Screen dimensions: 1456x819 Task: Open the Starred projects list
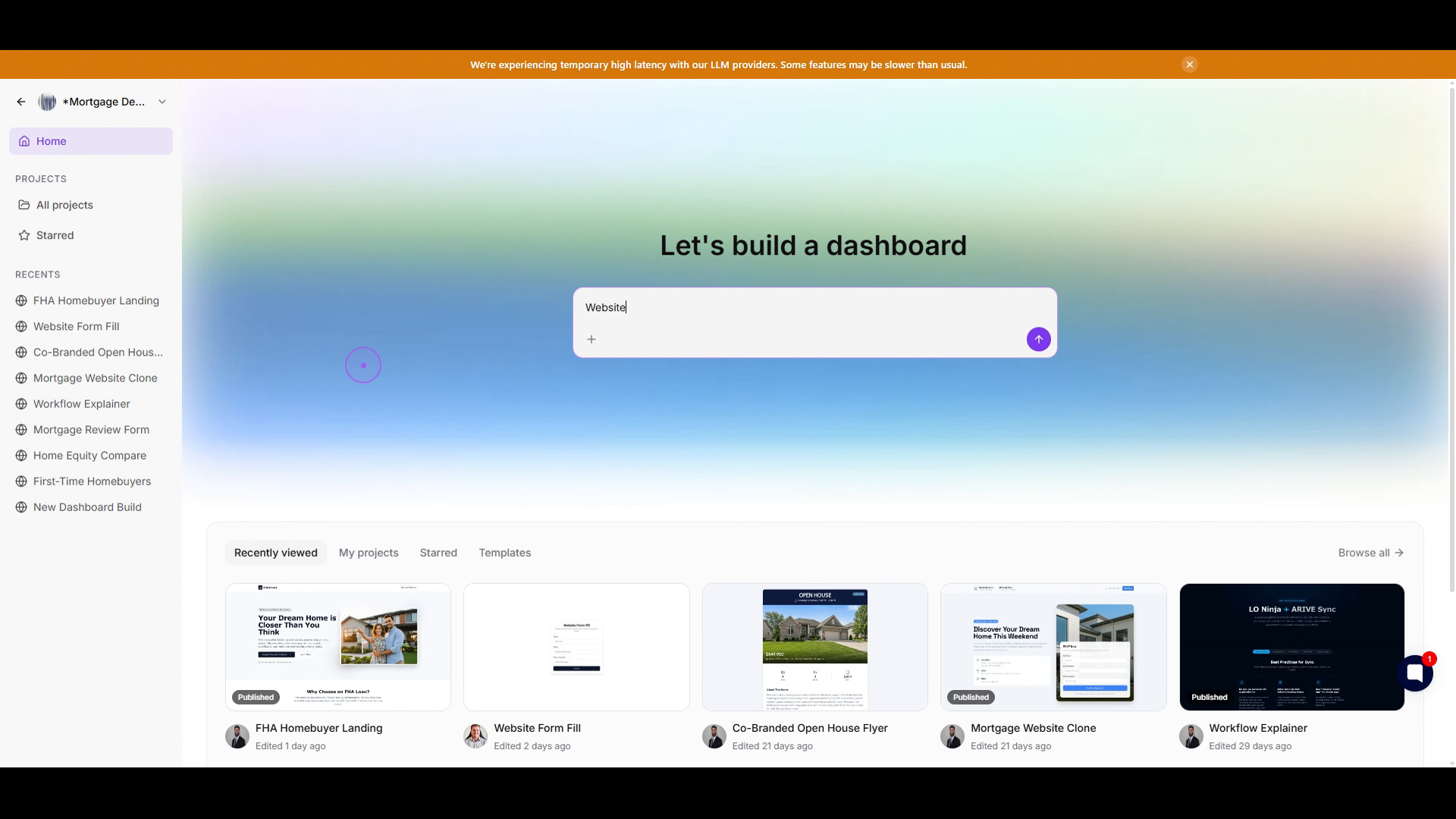[x=91, y=235]
